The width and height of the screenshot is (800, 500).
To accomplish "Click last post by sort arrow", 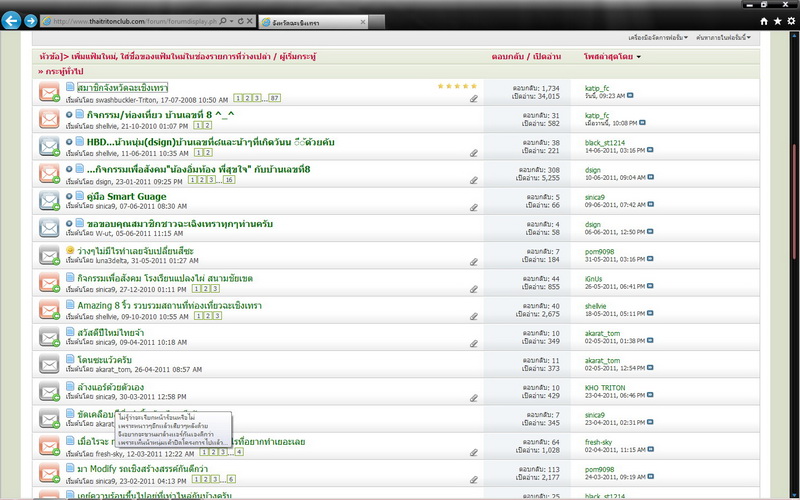I will [639, 57].
